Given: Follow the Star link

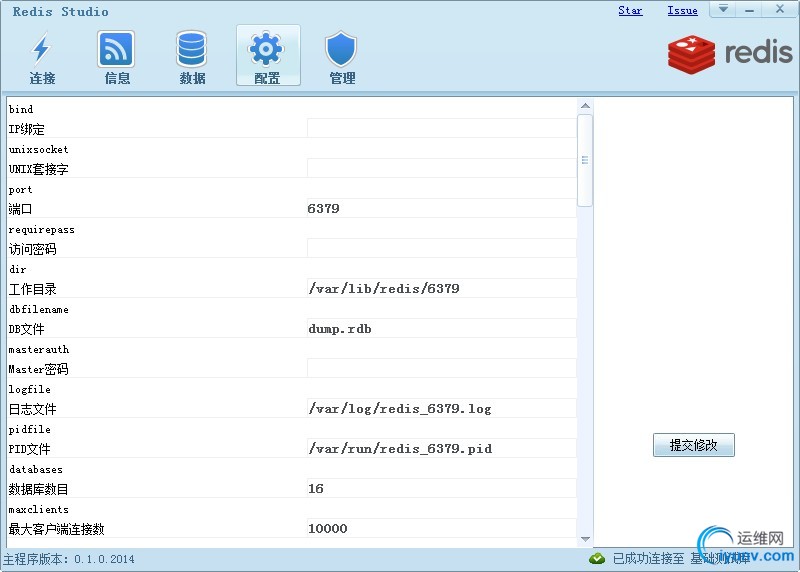Looking at the screenshot, I should [x=630, y=11].
